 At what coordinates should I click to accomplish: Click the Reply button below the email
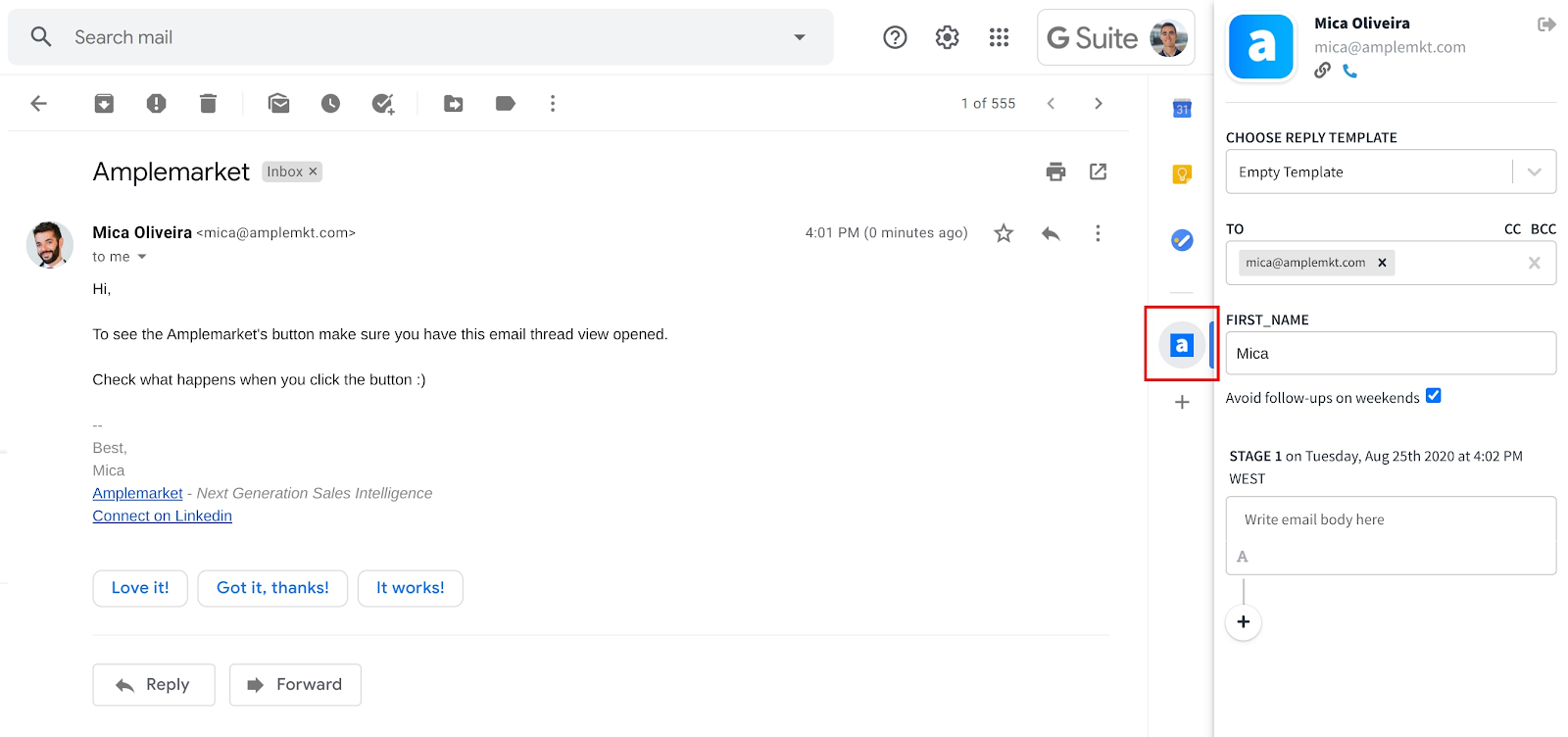154,684
